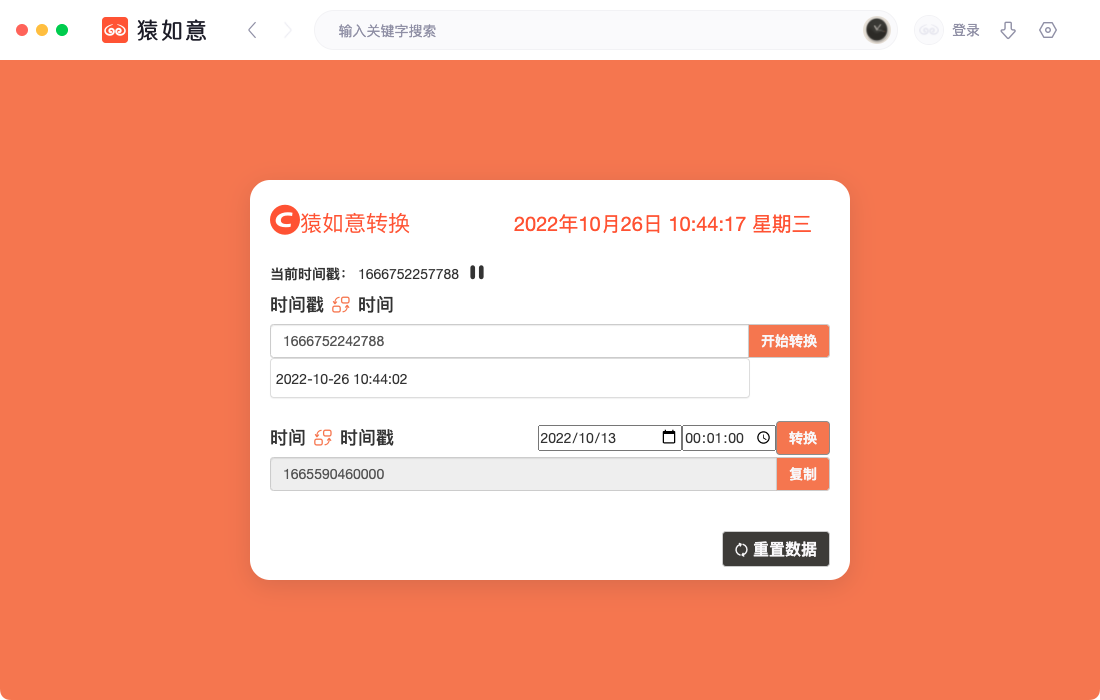This screenshot has height=700, width=1100.
Task: Click the 猿如意 app logo icon
Action: 115,30
